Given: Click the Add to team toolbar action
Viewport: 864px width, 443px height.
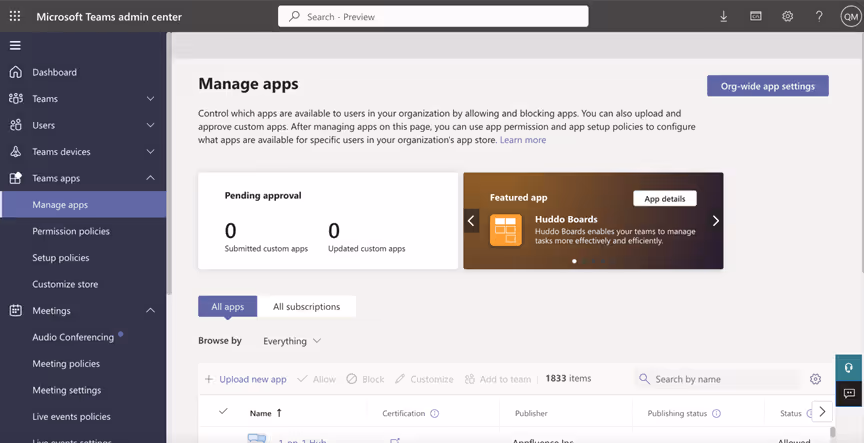Looking at the screenshot, I should pyautogui.click(x=498, y=379).
